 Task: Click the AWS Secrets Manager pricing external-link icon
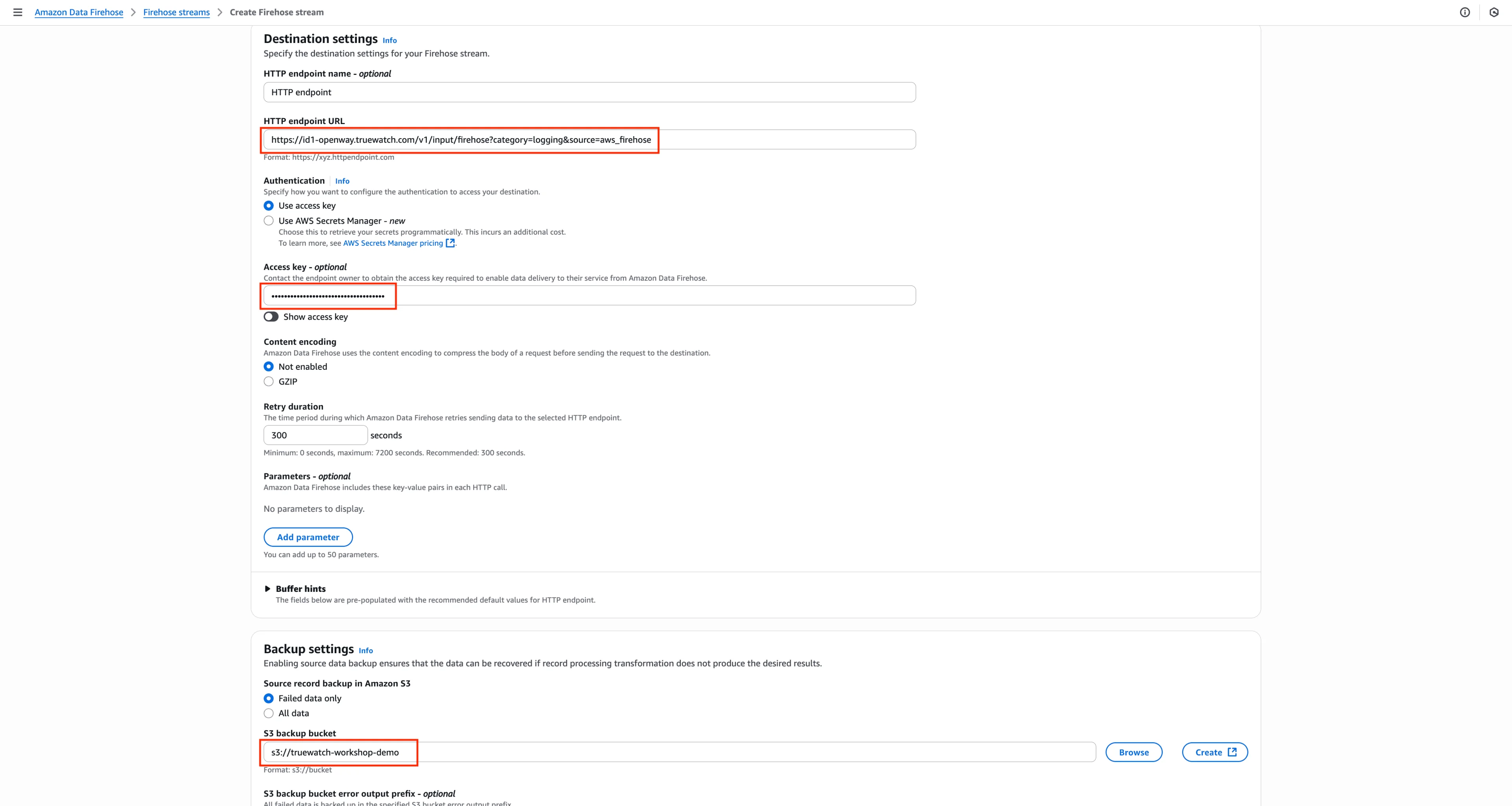click(450, 243)
